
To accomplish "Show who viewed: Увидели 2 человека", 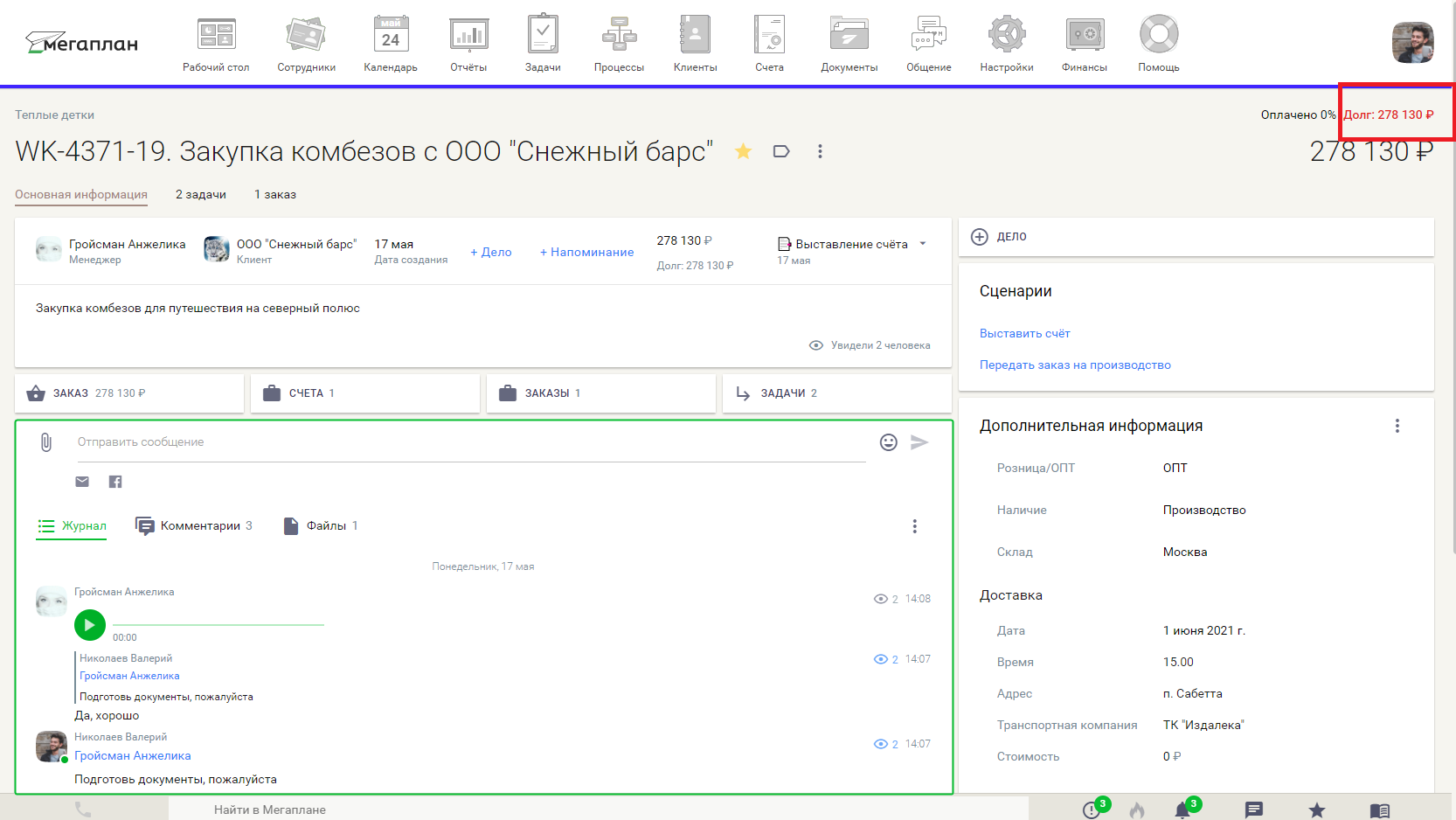I will click(870, 345).
